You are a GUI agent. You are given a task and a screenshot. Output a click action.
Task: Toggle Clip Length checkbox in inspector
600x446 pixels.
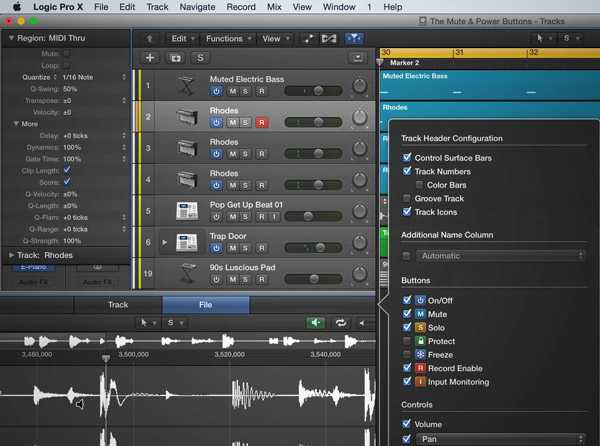67,169
